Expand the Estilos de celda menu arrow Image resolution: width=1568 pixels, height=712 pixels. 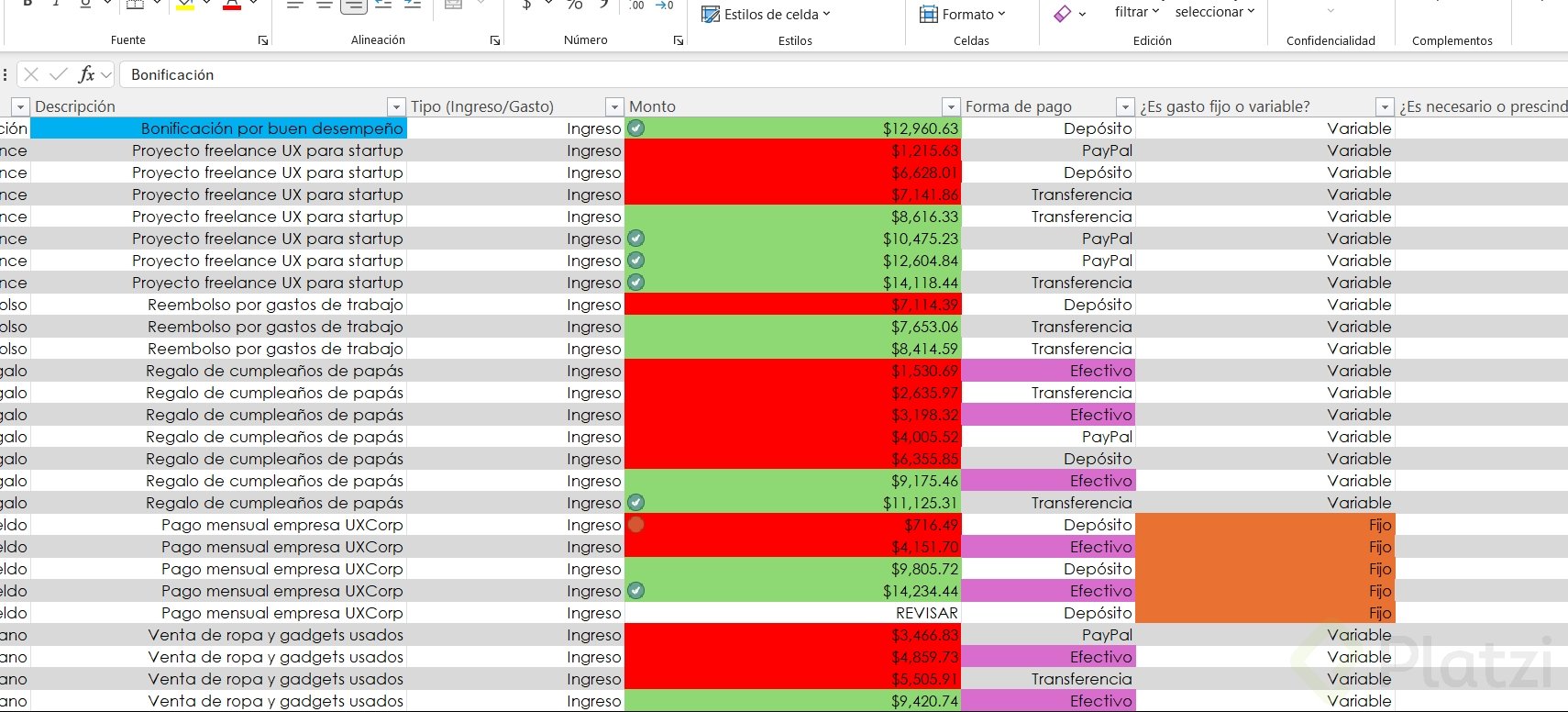pos(826,14)
